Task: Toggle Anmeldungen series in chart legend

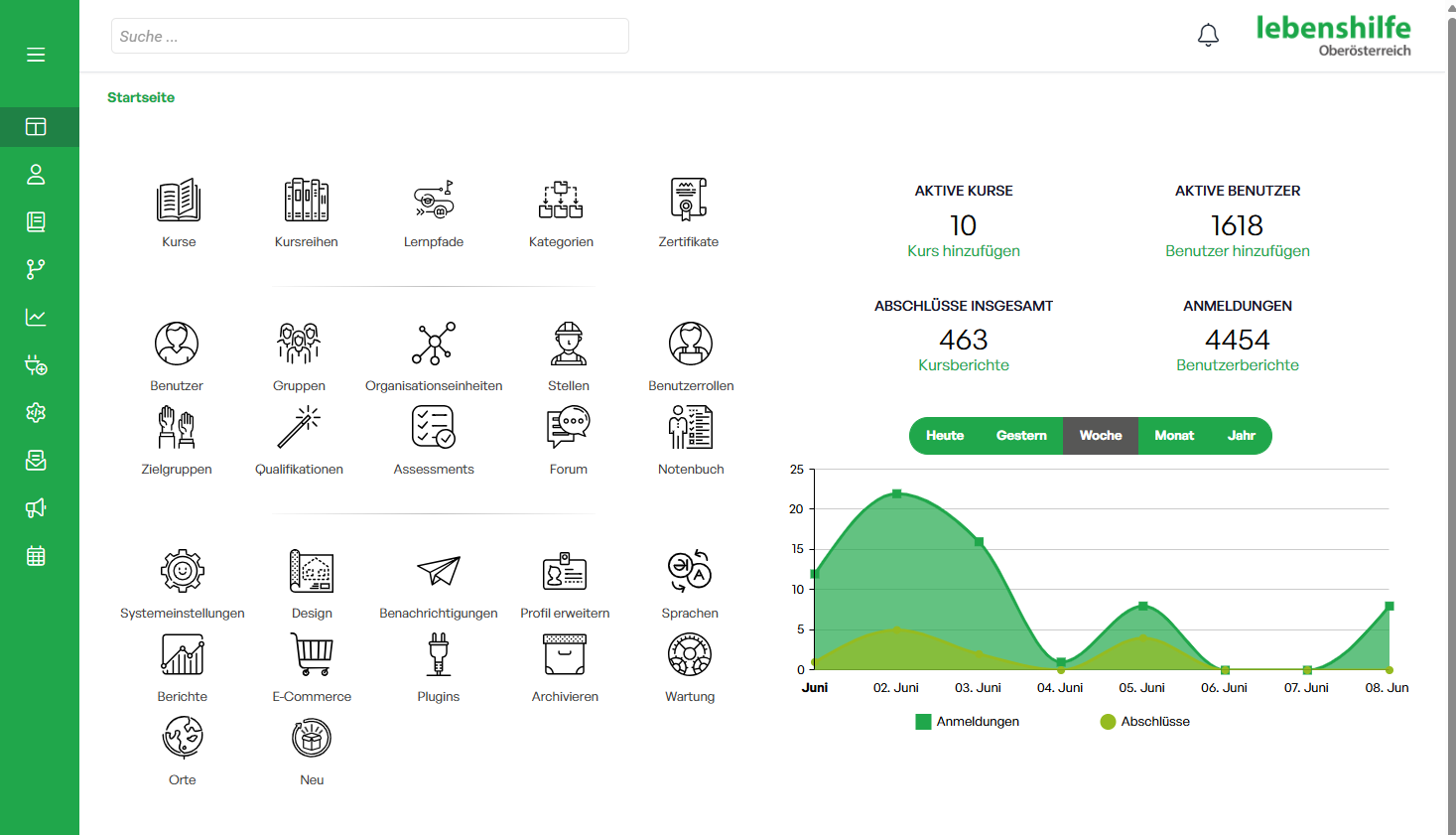Action: (968, 722)
